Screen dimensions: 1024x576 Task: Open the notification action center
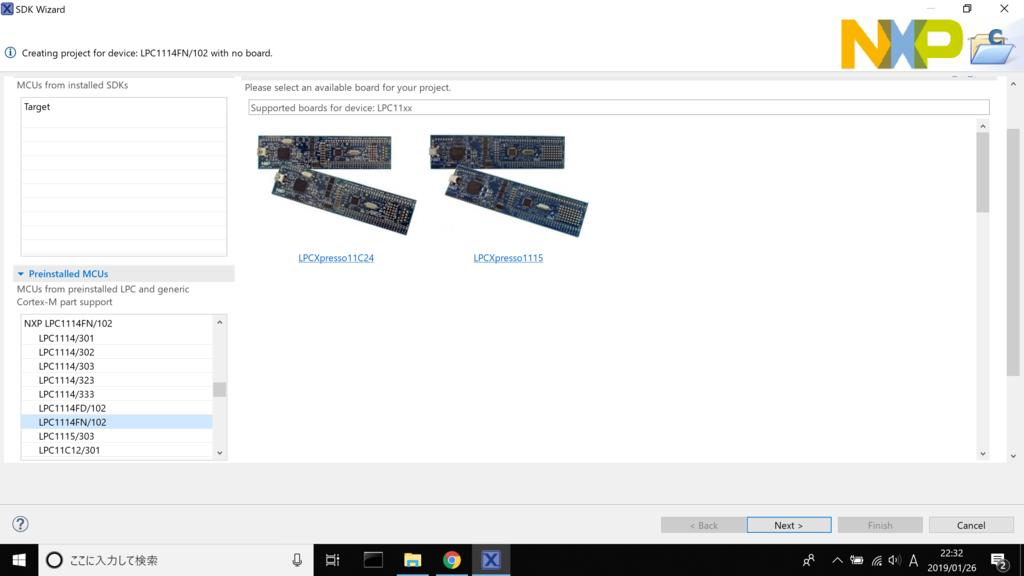[x=999, y=560]
